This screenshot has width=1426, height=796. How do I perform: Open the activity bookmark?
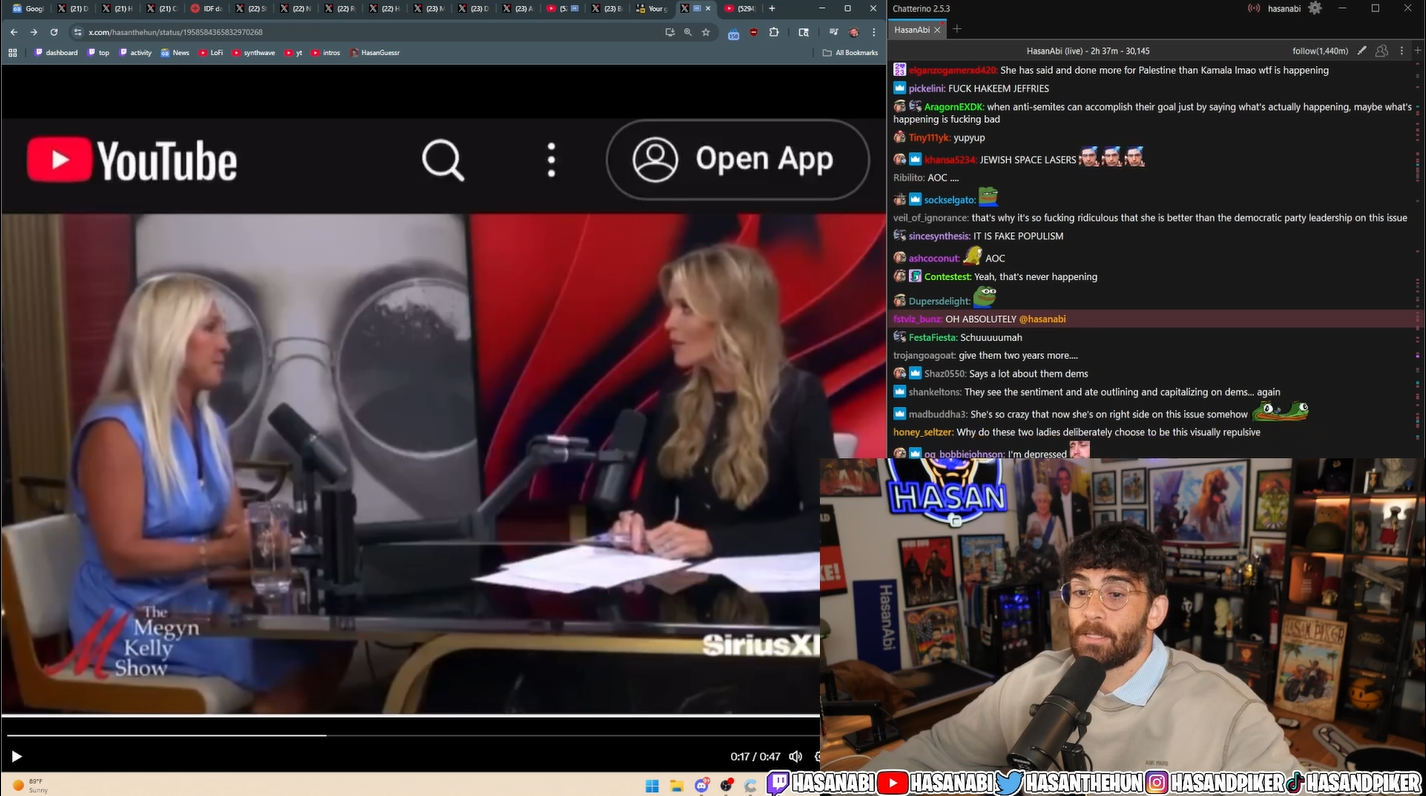(x=136, y=52)
